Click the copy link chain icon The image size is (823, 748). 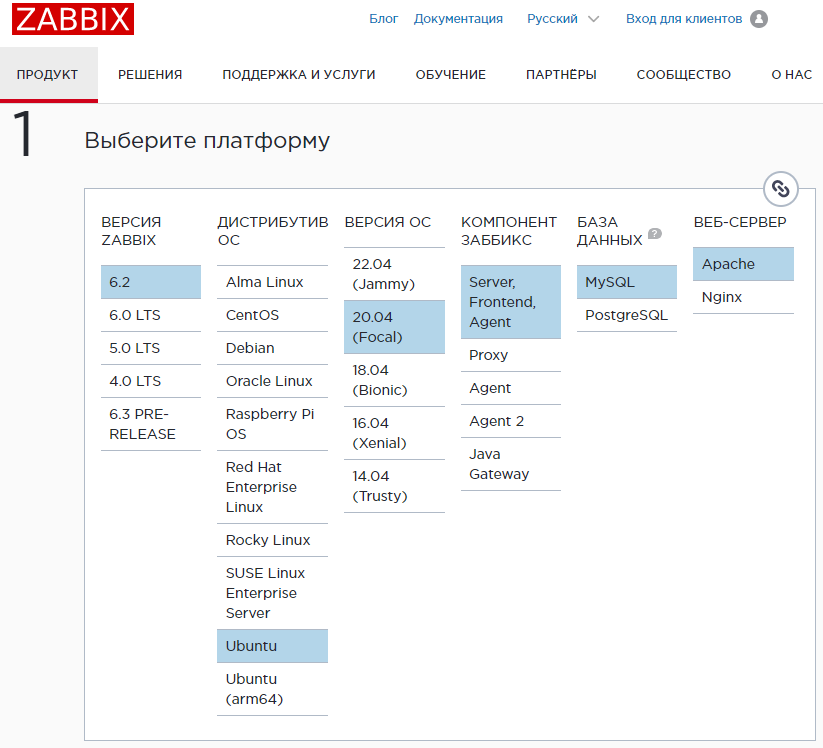coord(781,189)
